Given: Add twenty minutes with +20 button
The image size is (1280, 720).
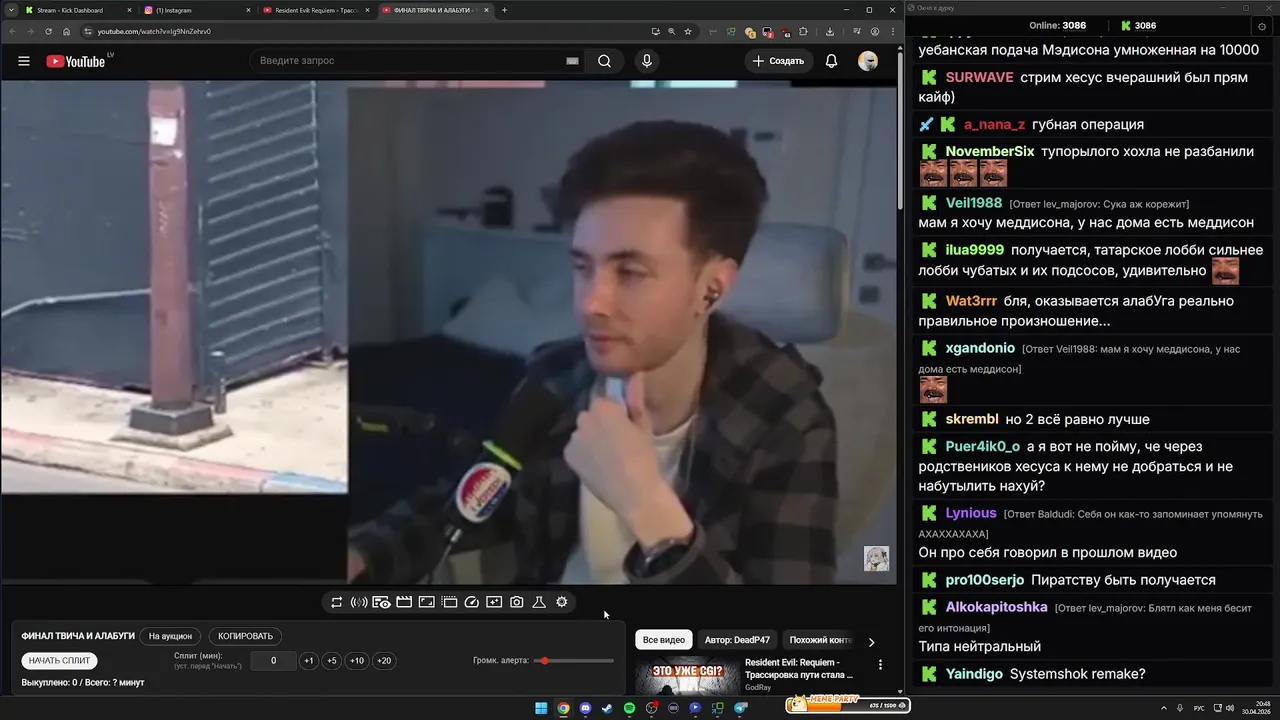Looking at the screenshot, I should pos(384,661).
